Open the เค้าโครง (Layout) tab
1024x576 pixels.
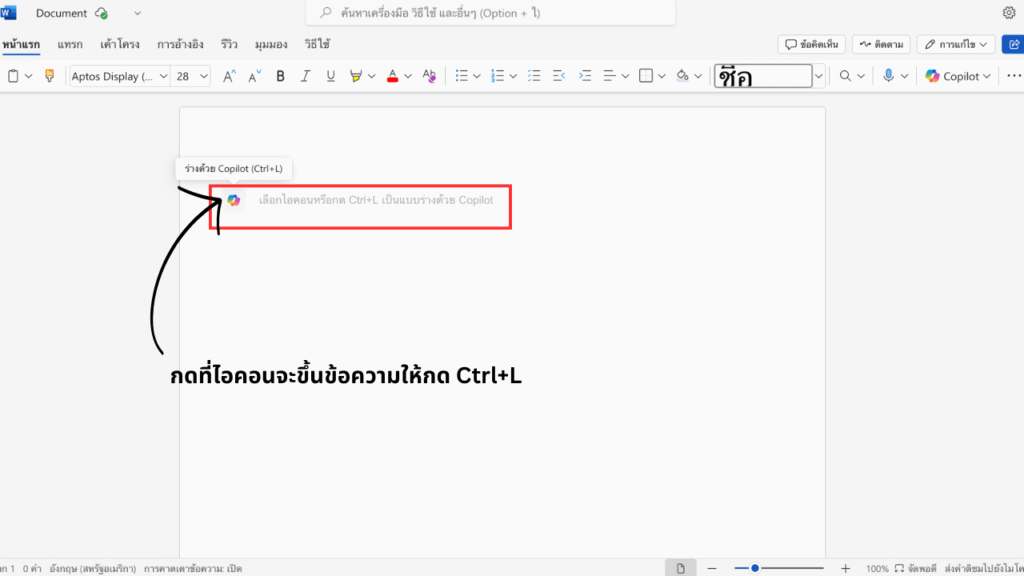coord(118,44)
